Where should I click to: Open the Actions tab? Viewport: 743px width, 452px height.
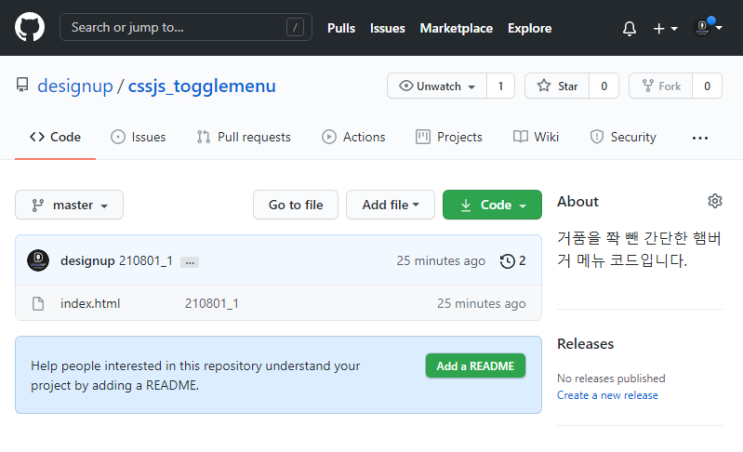coord(353,137)
